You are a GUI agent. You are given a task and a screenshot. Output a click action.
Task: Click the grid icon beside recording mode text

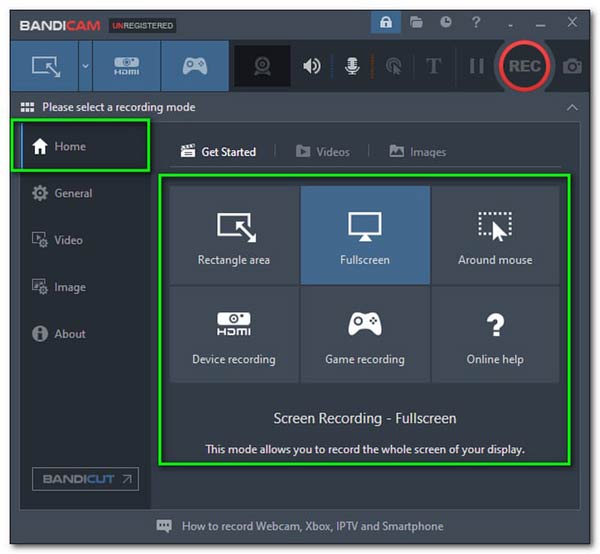[27, 107]
